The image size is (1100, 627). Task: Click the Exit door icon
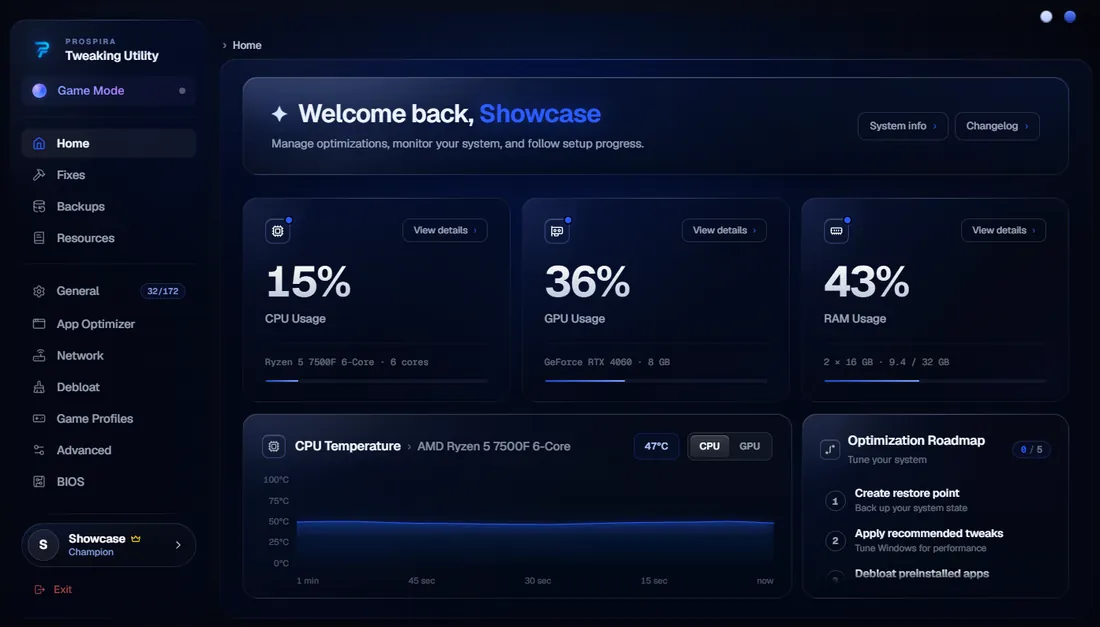(x=39, y=589)
